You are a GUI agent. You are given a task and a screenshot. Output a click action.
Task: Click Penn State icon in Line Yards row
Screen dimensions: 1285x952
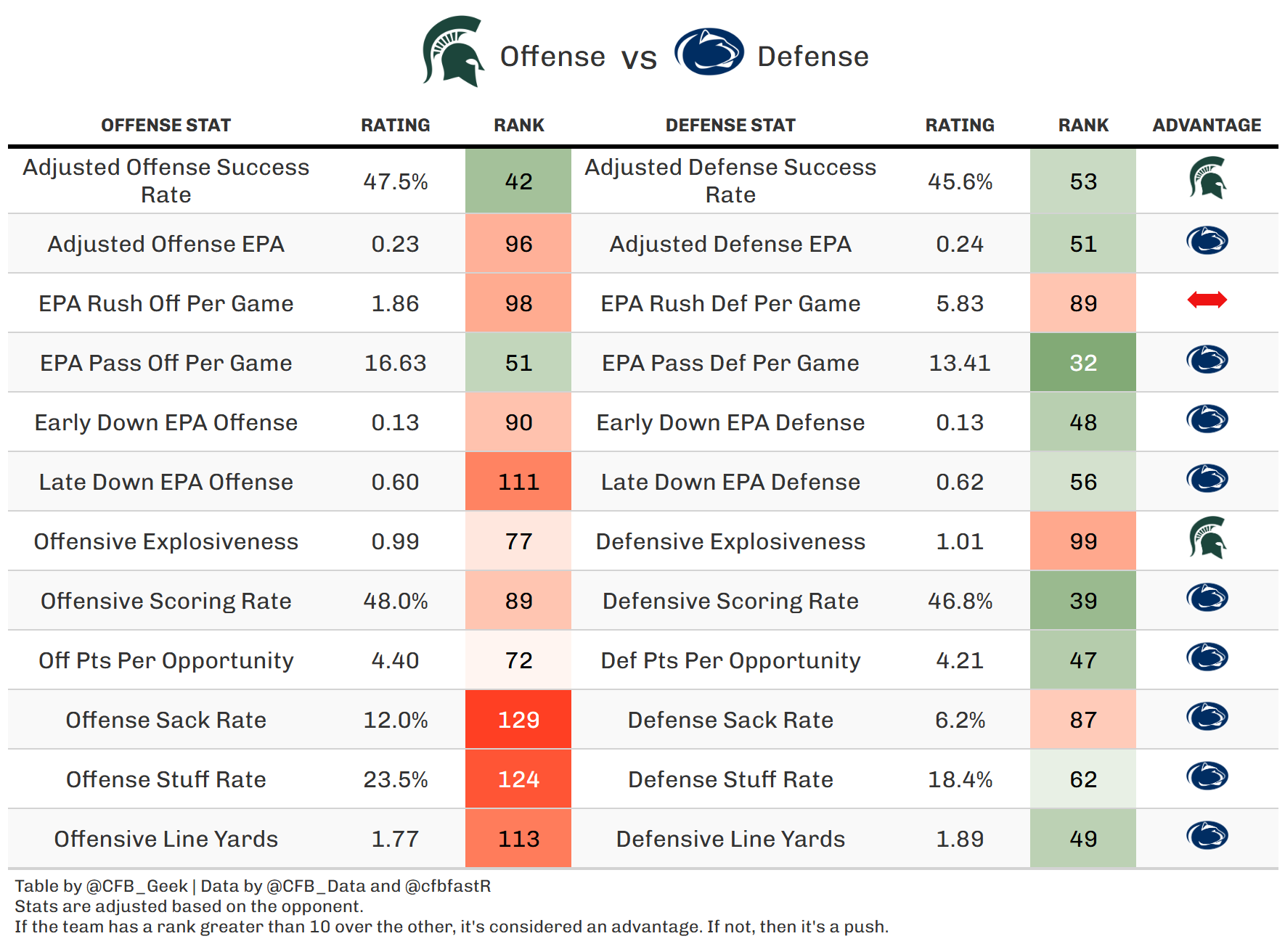[x=1207, y=836]
